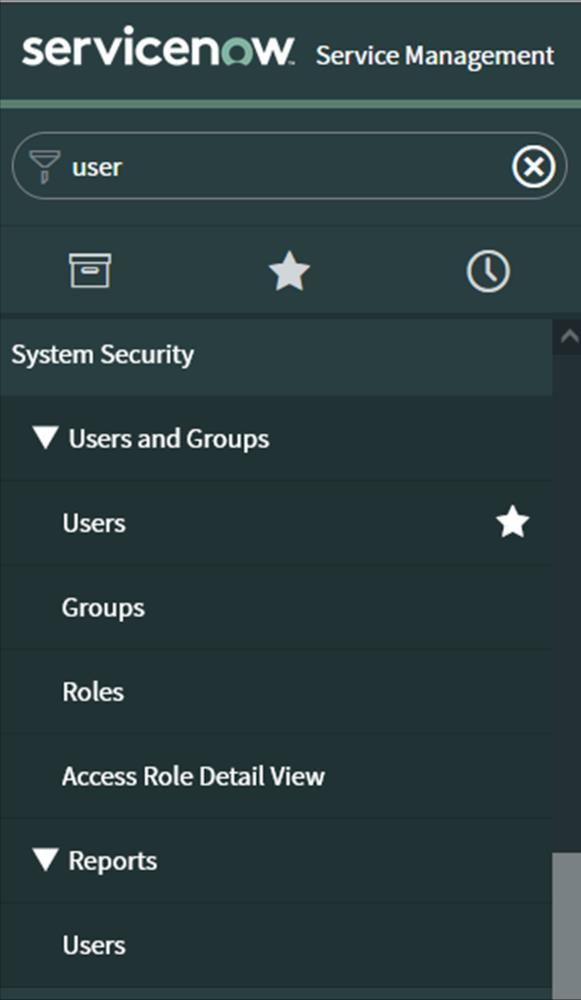
Task: Click the Service Management header text
Action: click(x=435, y=55)
